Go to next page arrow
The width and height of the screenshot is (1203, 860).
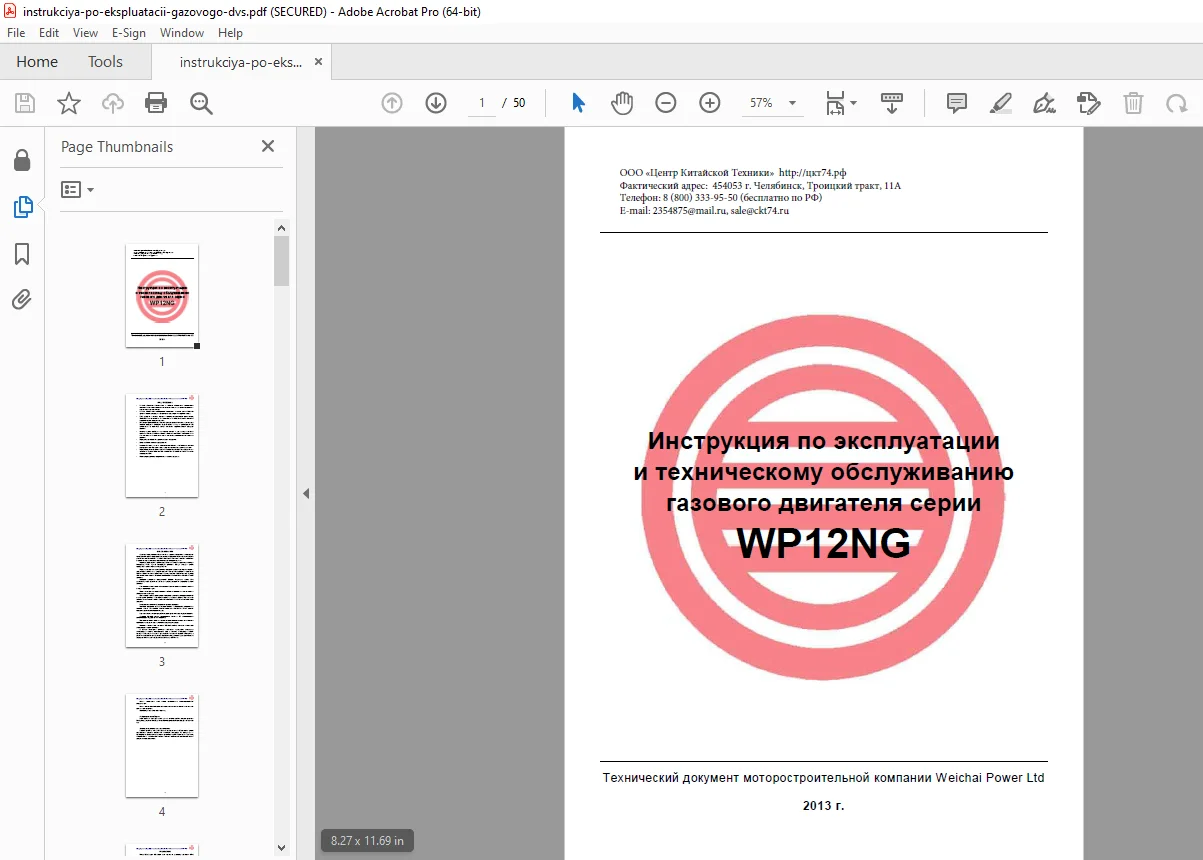(x=436, y=103)
